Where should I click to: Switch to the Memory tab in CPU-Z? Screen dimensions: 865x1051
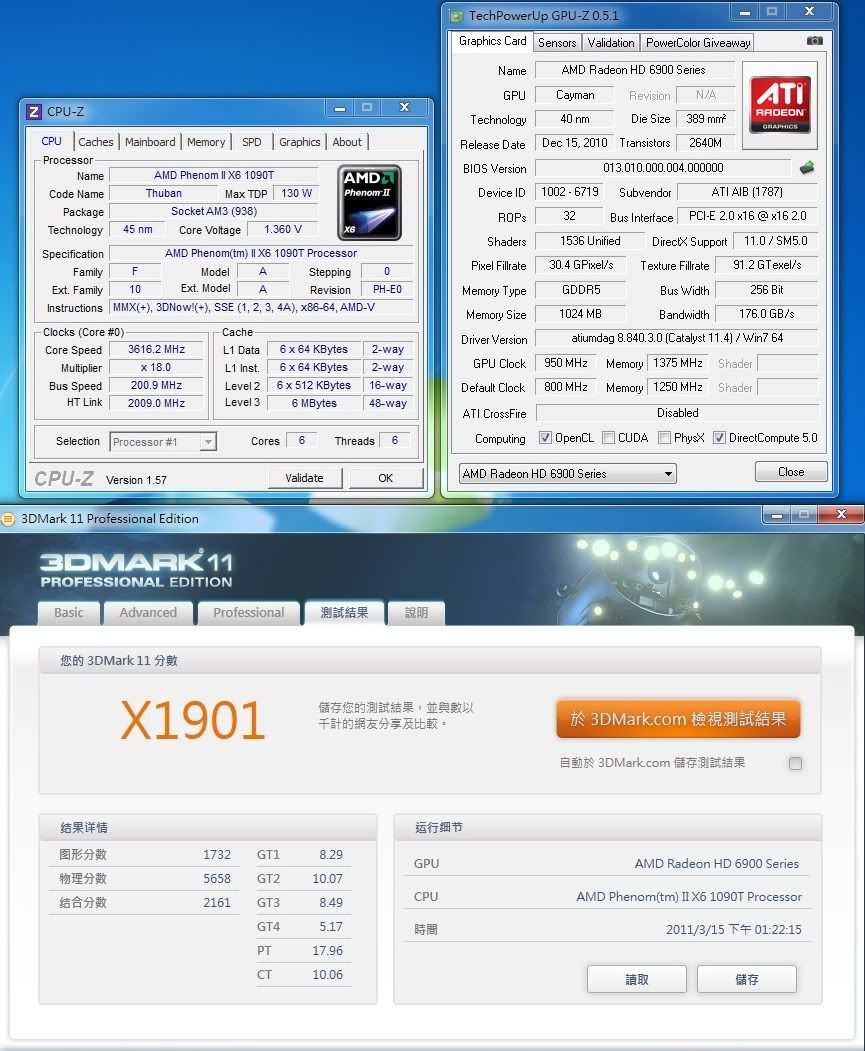tap(206, 142)
